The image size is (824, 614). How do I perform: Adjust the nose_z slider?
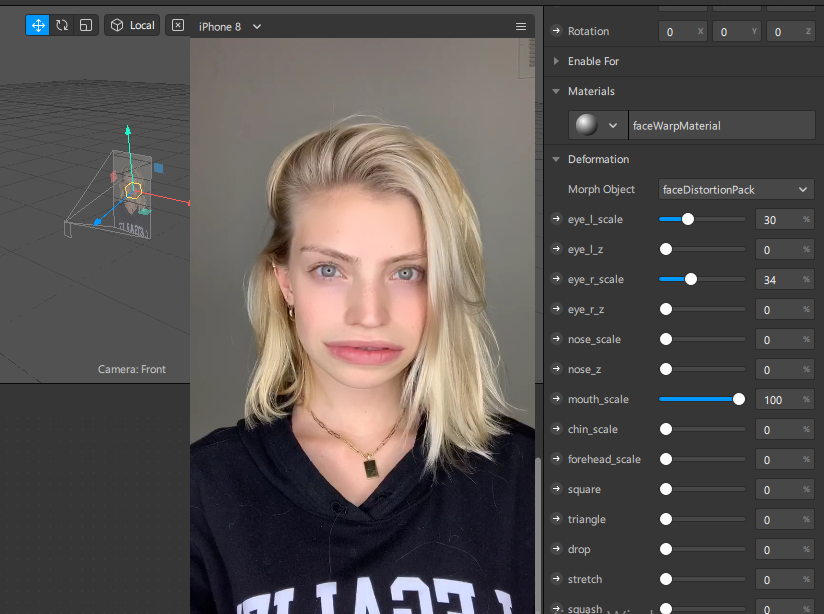click(x=703, y=369)
